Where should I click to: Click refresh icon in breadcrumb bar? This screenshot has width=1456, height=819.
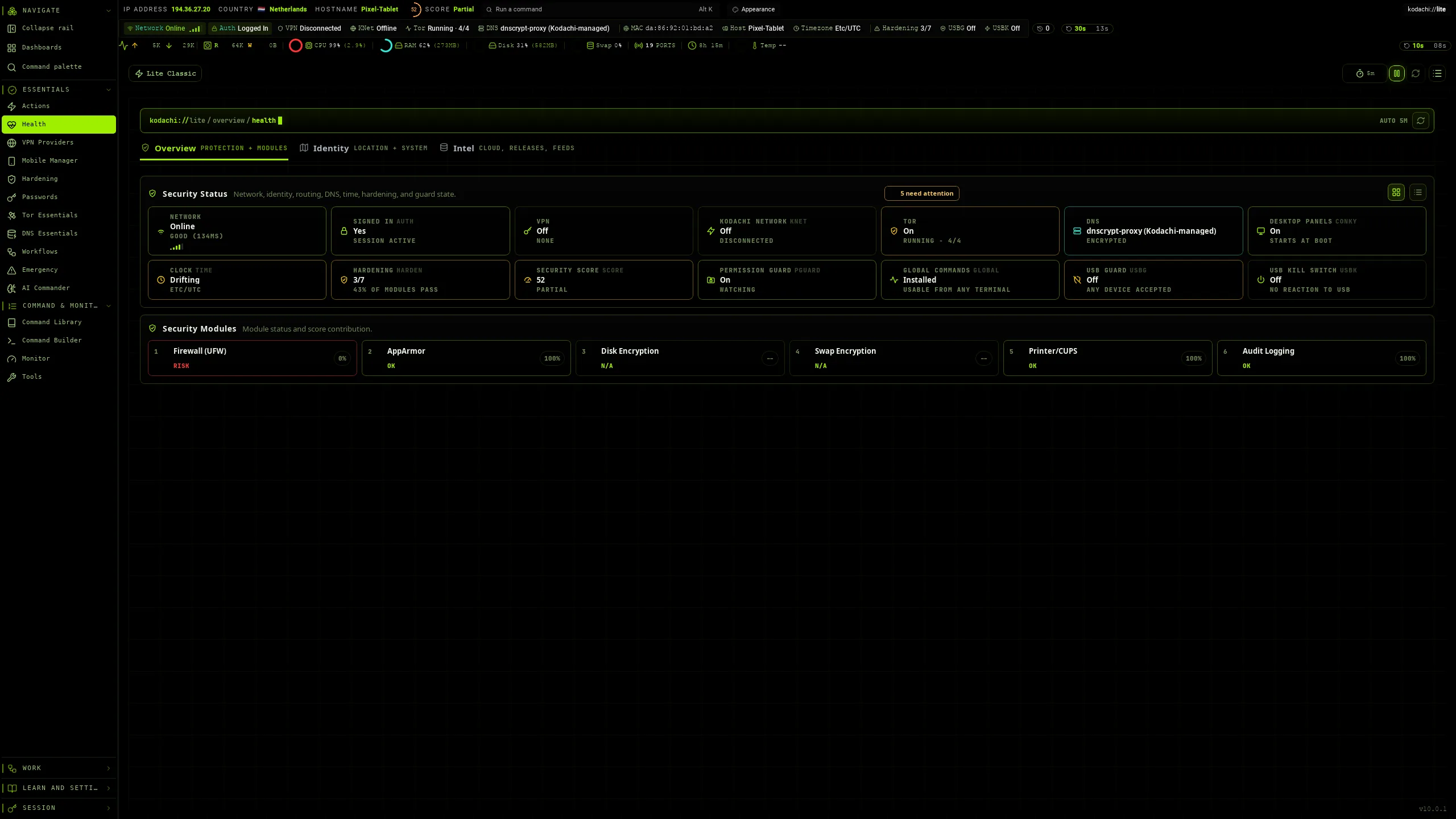coord(1420,121)
